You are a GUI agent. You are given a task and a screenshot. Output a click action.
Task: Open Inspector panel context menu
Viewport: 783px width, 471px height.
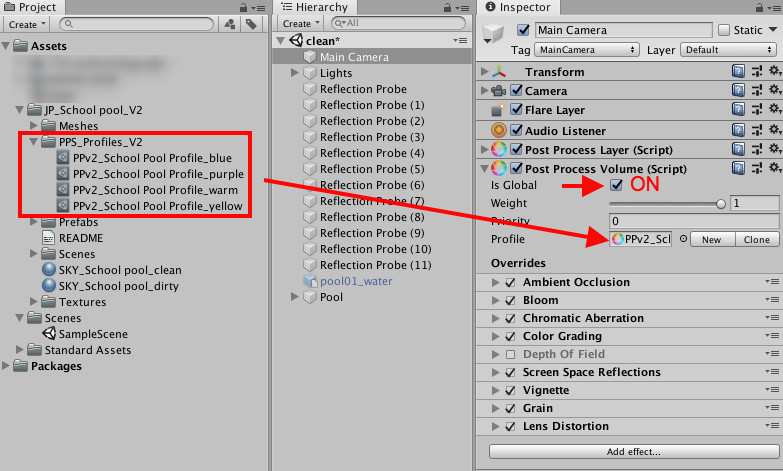(x=774, y=8)
